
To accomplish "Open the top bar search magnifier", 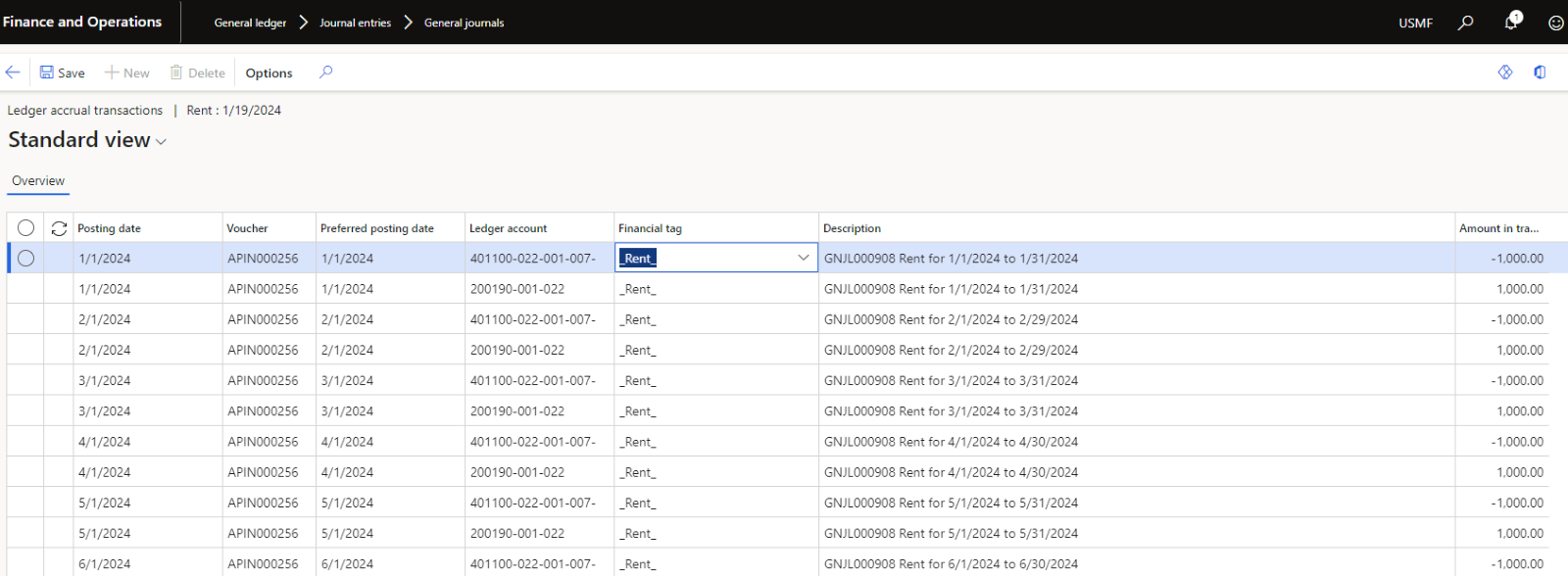I will tap(1466, 23).
